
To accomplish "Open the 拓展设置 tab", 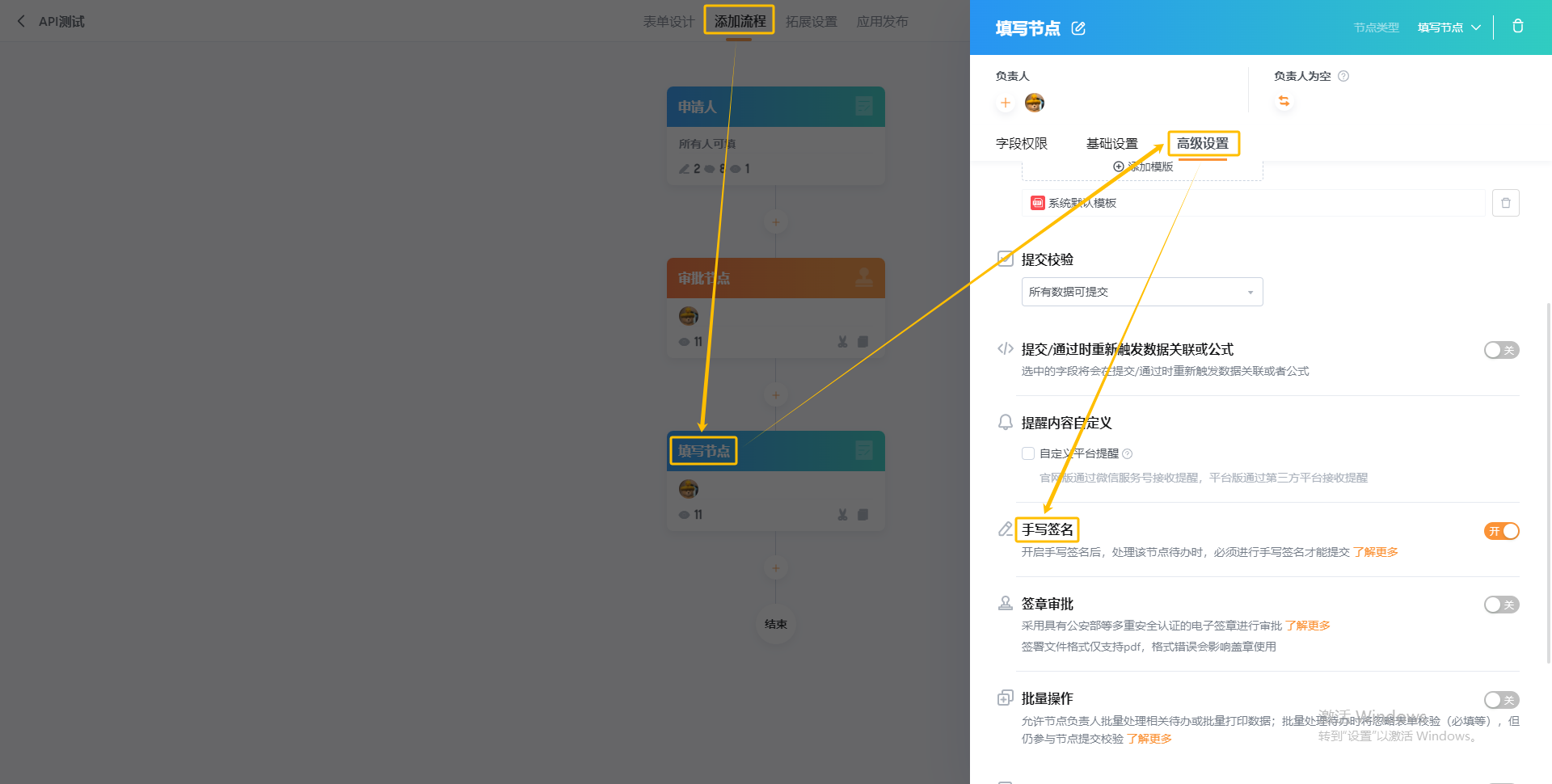I will [x=812, y=22].
